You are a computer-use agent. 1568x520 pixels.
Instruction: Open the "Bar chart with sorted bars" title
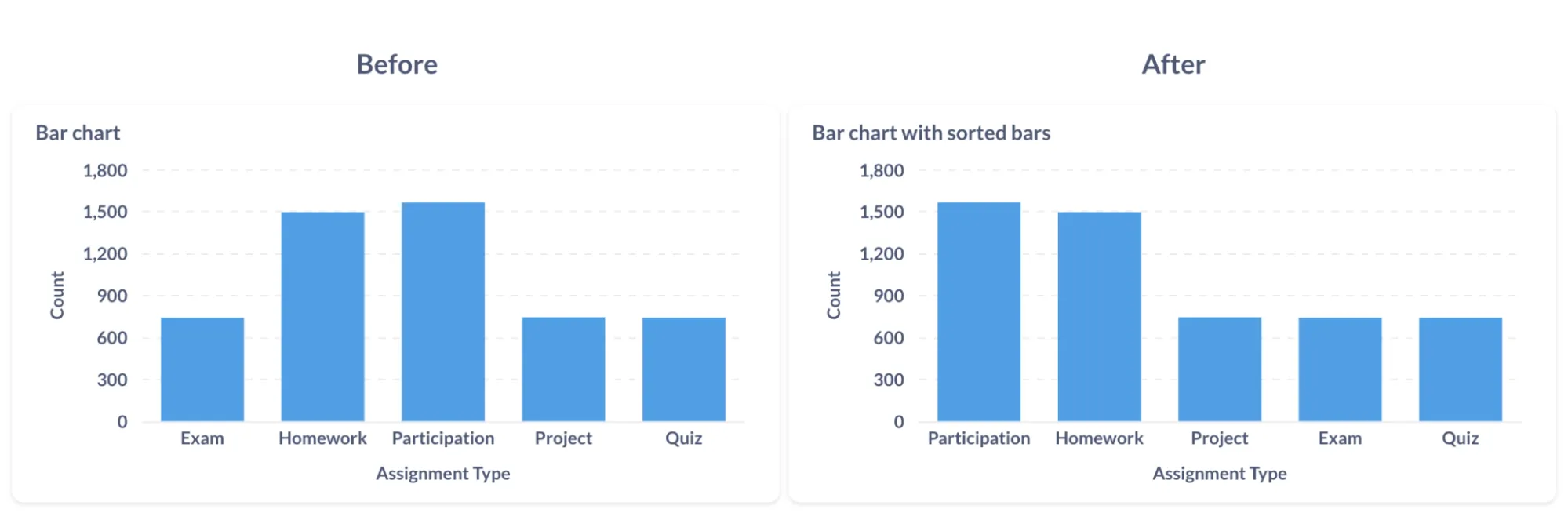(x=931, y=133)
